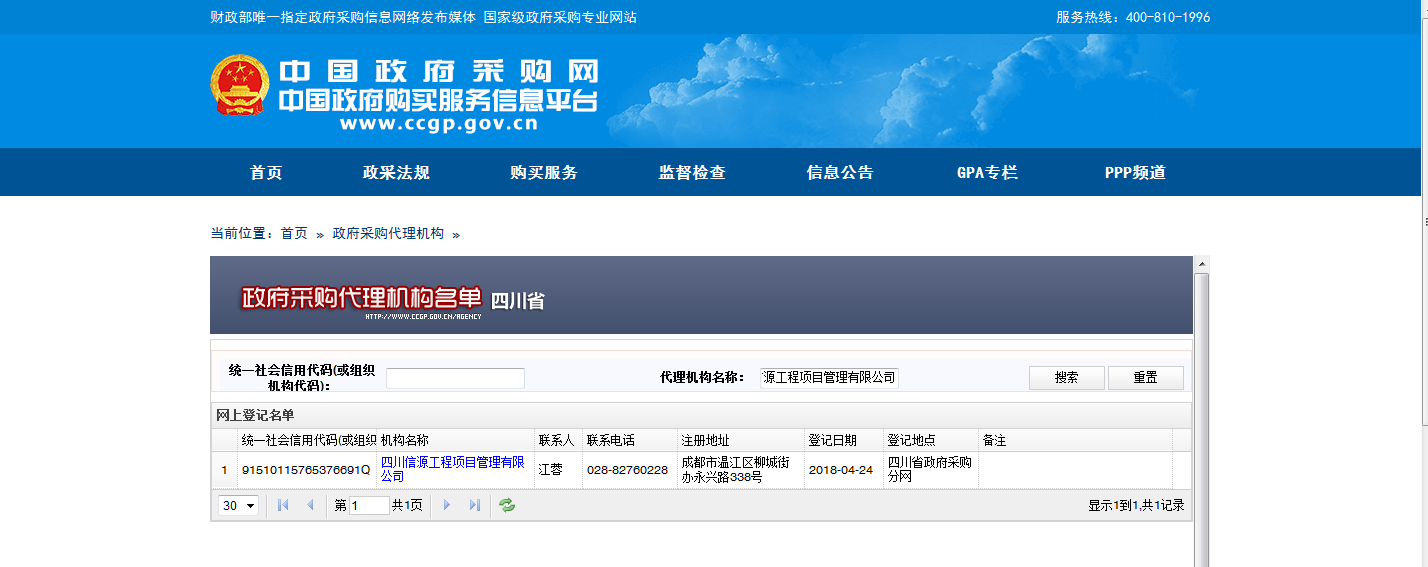Click the national emblem logo

pyautogui.click(x=240, y=86)
